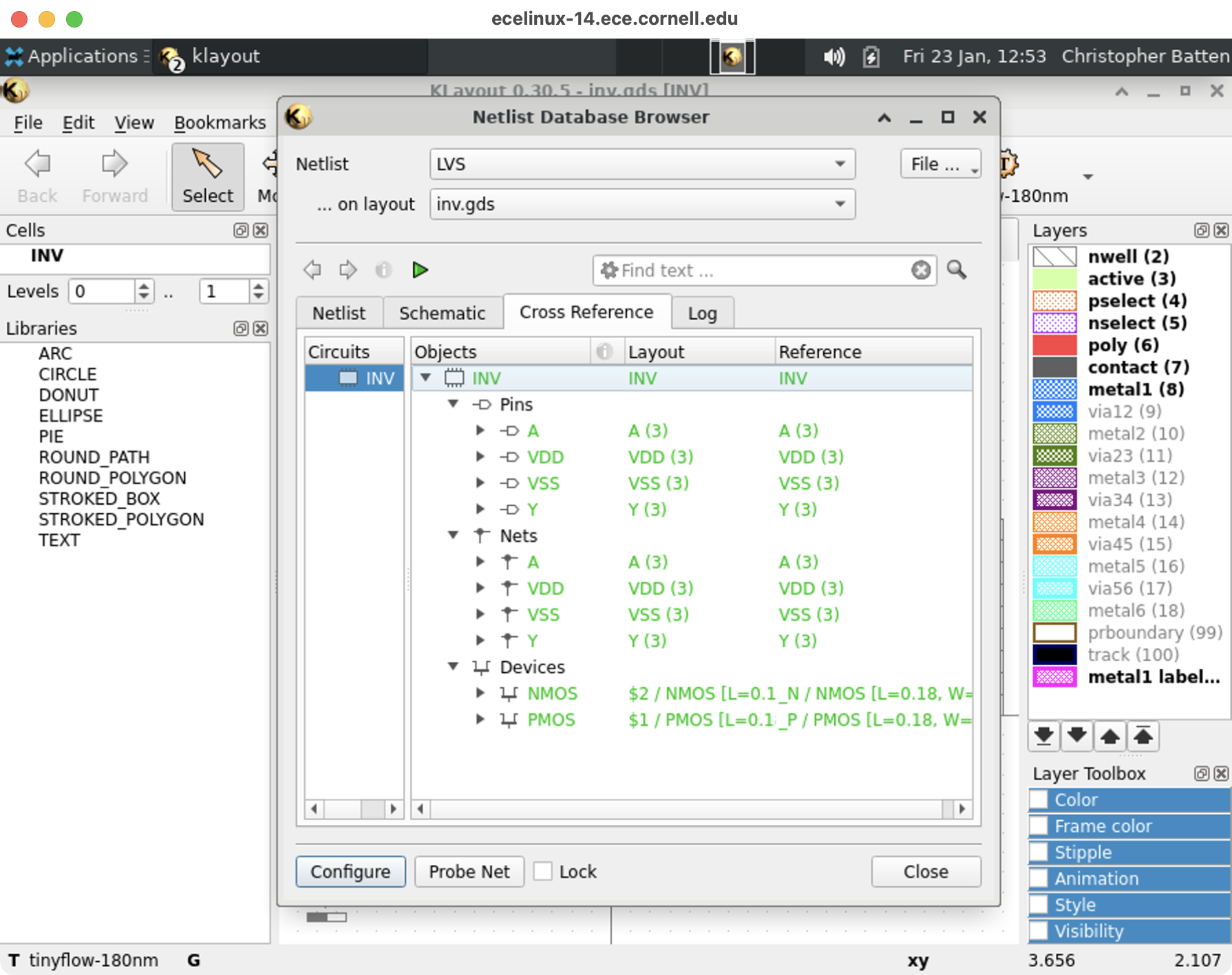The image size is (1232, 975).
Task: Collapse the Nets tree section
Action: 454,536
